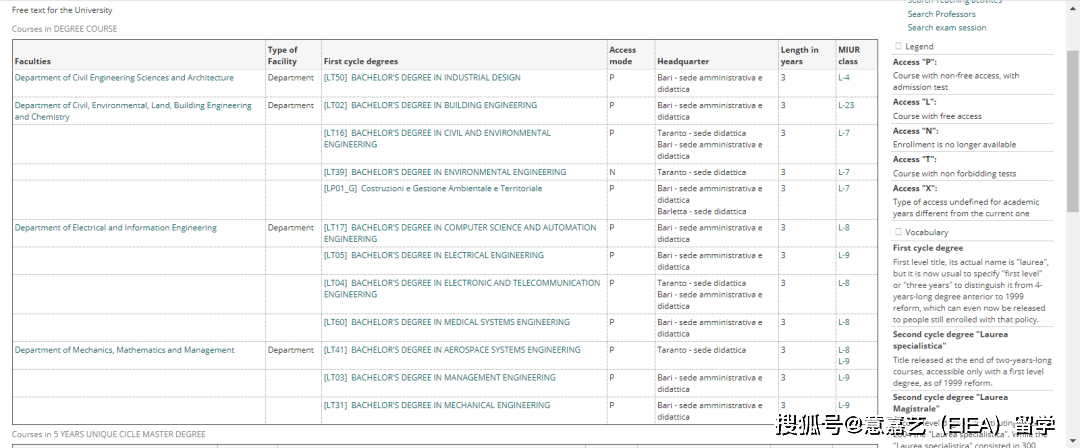Open Search exam session link
Screen dimensions: 1080x448
point(946,28)
